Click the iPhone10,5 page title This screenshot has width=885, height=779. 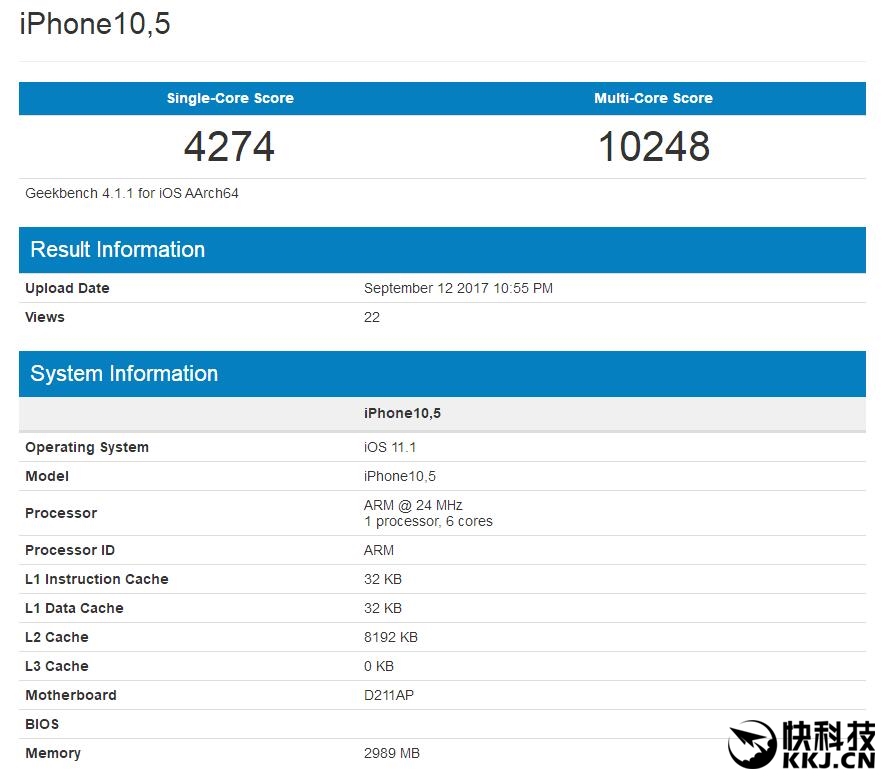[95, 24]
